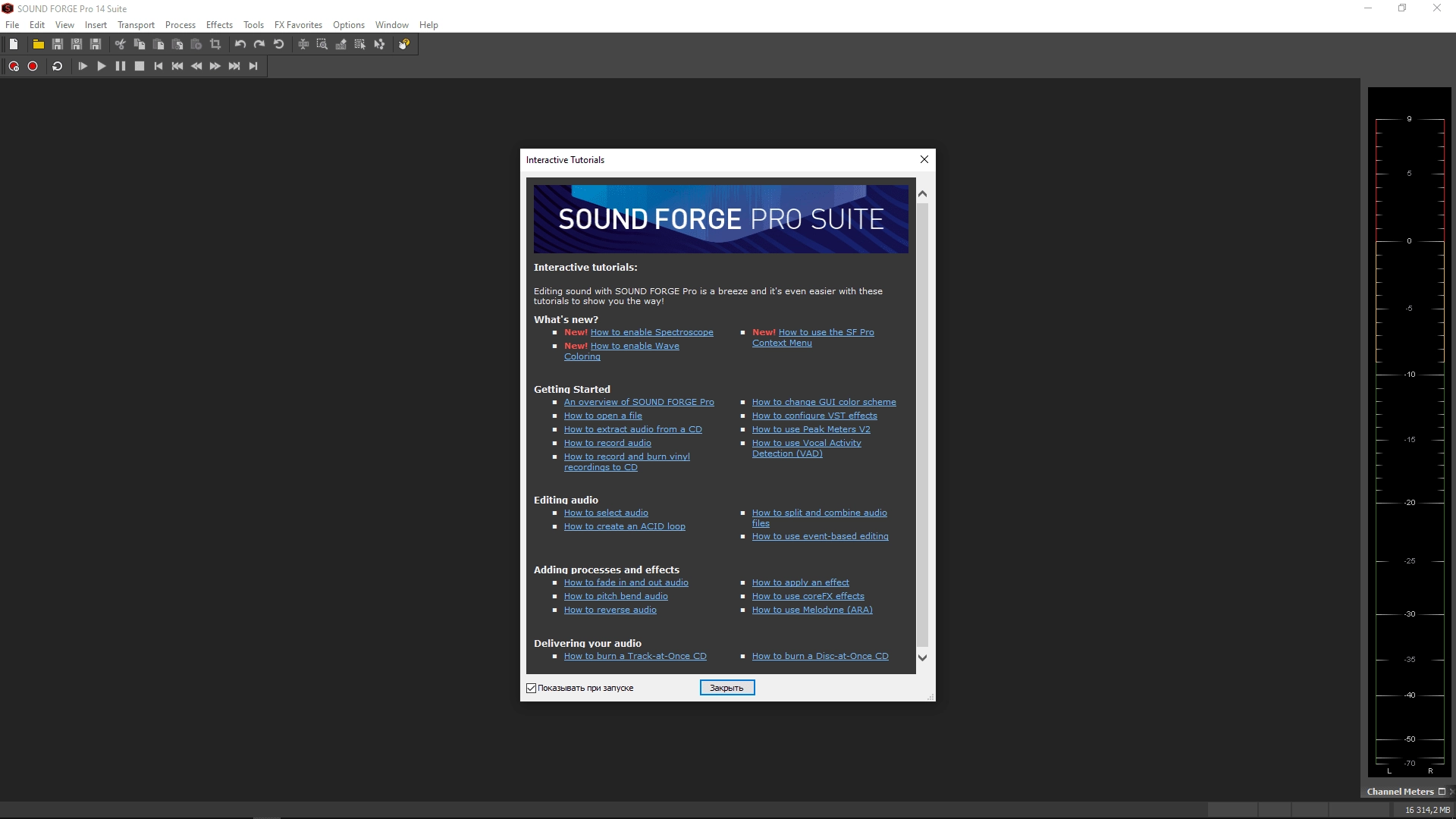Click the tutorial vertical scrollbar thumb

click(922, 425)
